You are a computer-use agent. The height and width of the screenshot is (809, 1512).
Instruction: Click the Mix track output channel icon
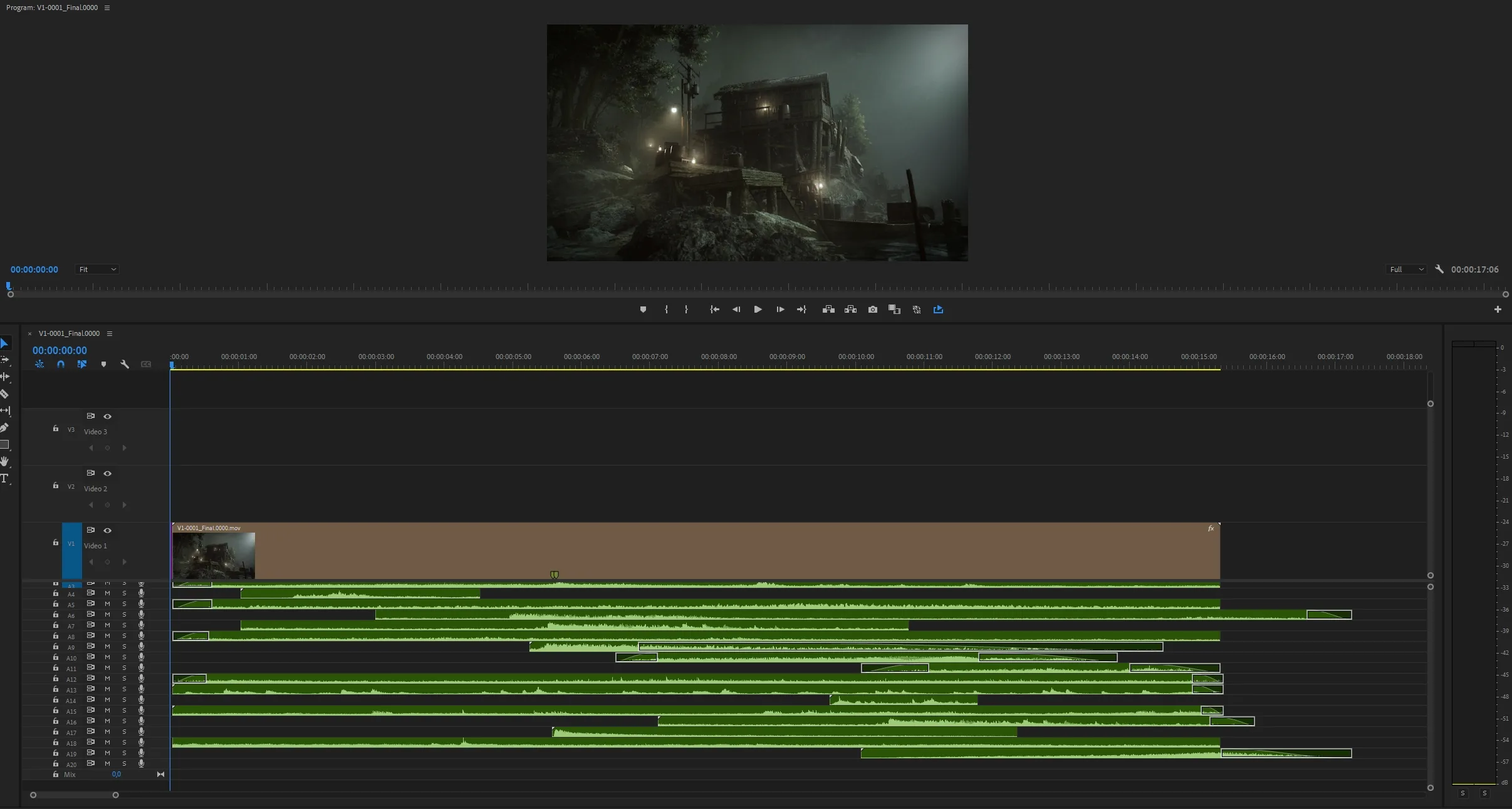(x=160, y=775)
